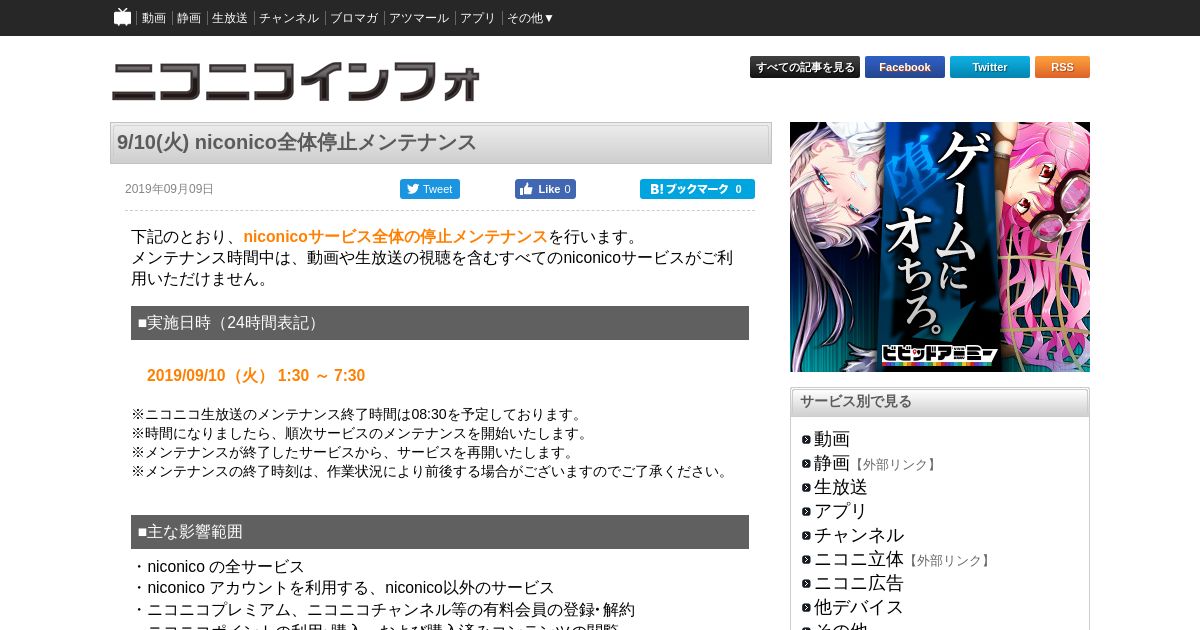Open the RSS feed button
Screen dimensions: 1200x630
pyautogui.click(x=1062, y=67)
